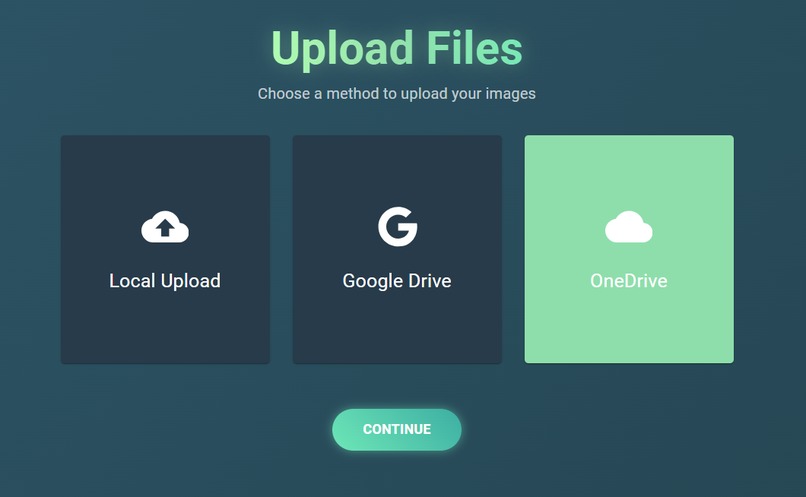Click the OneDrive cloud icon
806x497 pixels.
pos(629,227)
